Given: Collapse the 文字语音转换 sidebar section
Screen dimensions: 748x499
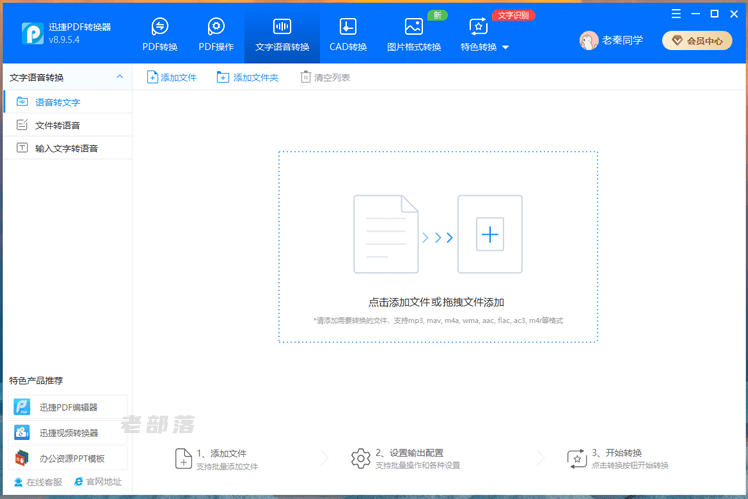Looking at the screenshot, I should pyautogui.click(x=120, y=77).
